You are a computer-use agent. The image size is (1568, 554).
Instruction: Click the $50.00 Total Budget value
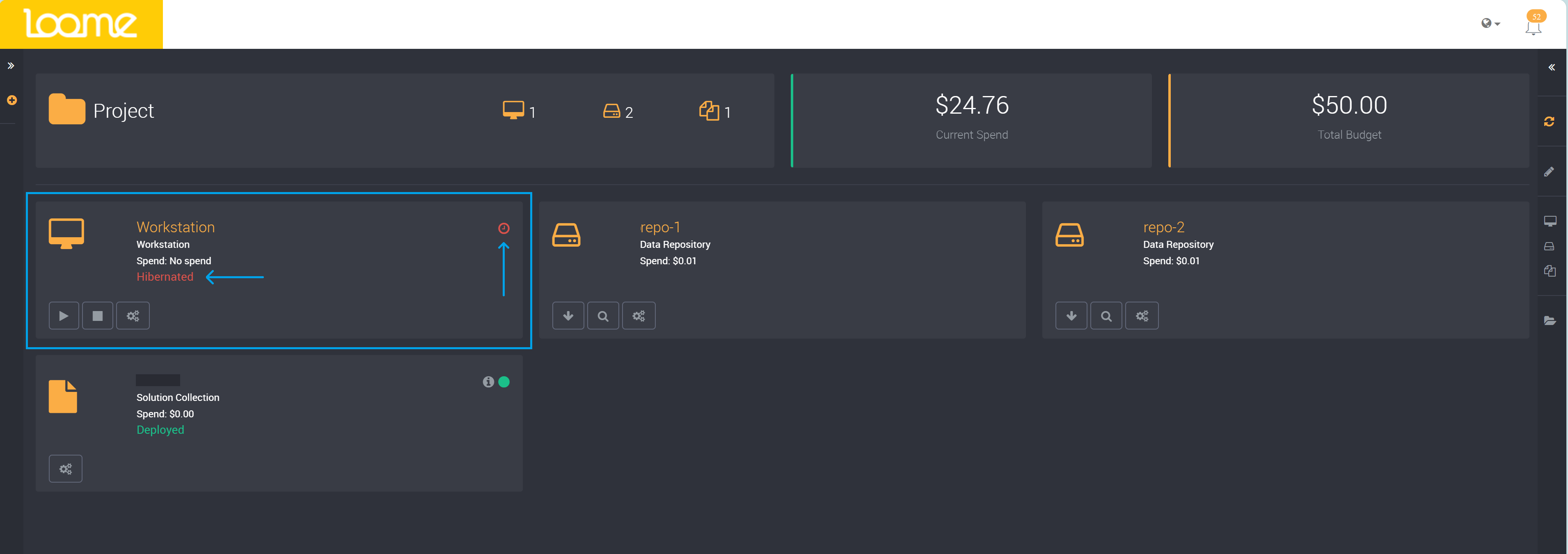pos(1349,105)
